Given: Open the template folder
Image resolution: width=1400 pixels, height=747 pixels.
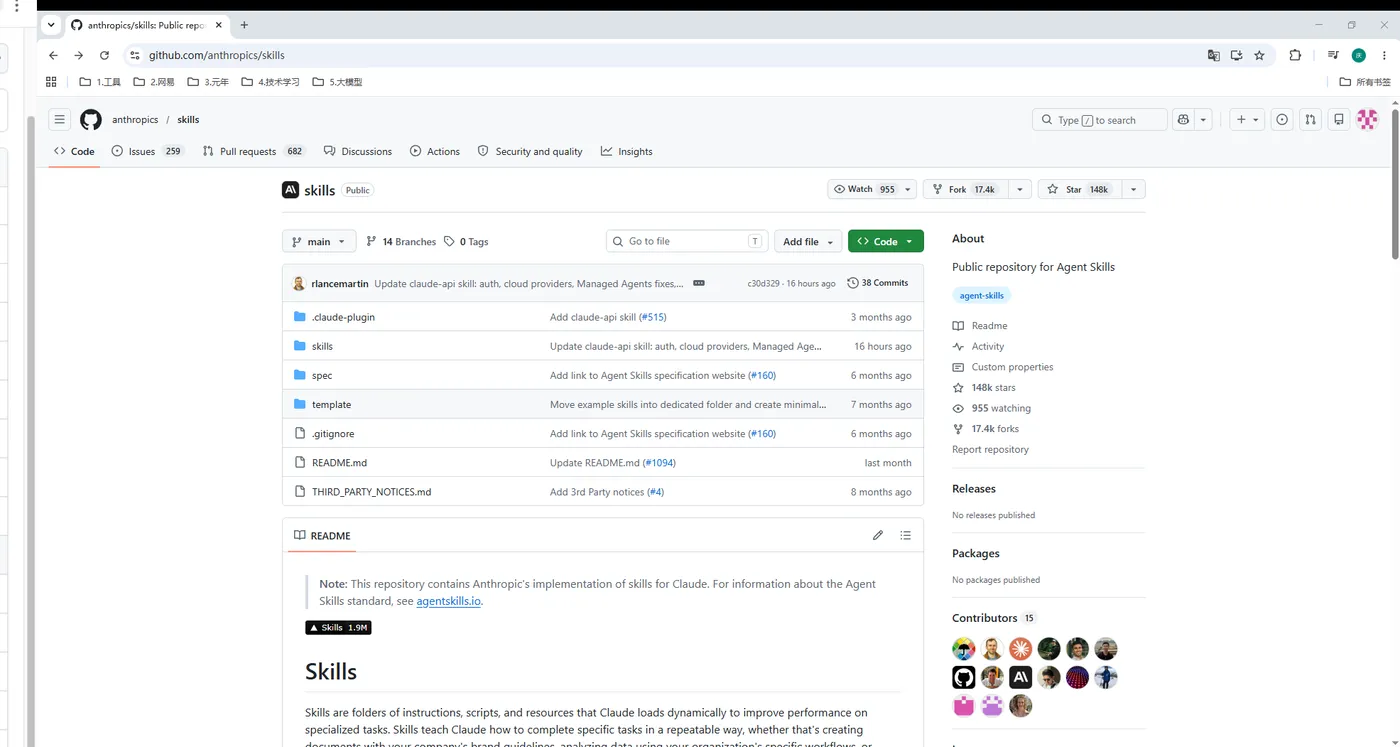Looking at the screenshot, I should [331, 404].
